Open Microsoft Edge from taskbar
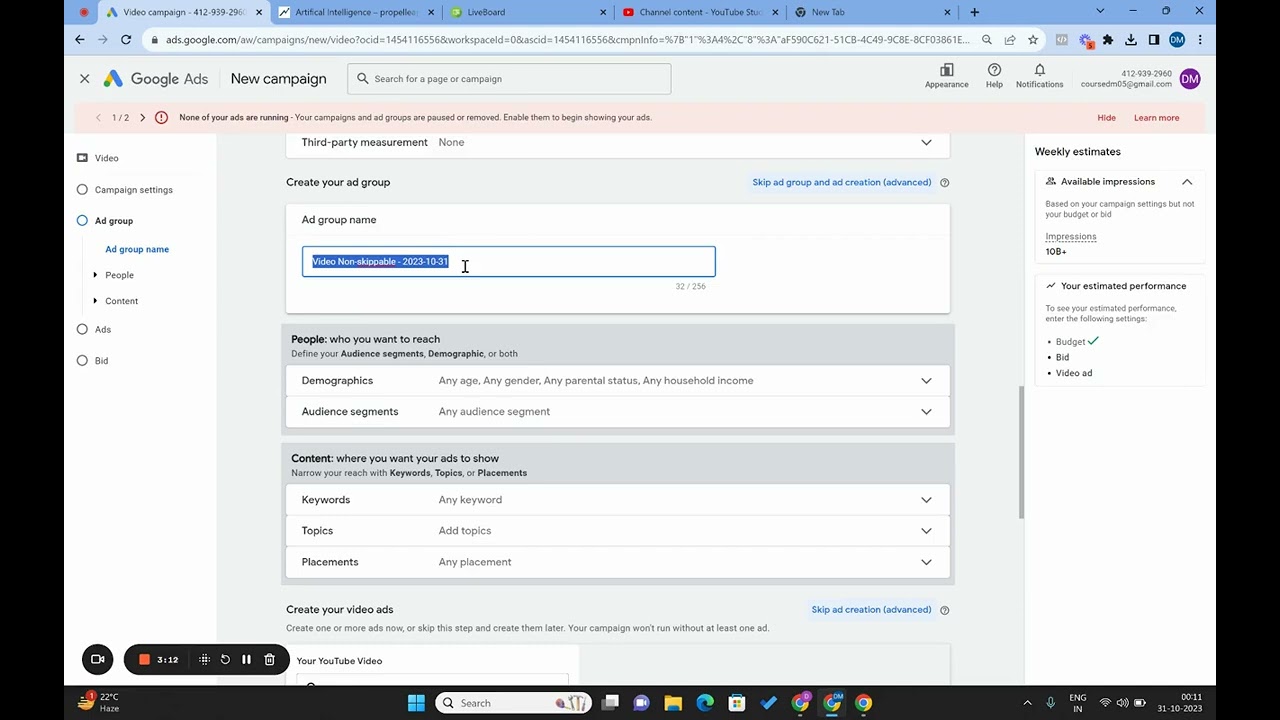 705,703
